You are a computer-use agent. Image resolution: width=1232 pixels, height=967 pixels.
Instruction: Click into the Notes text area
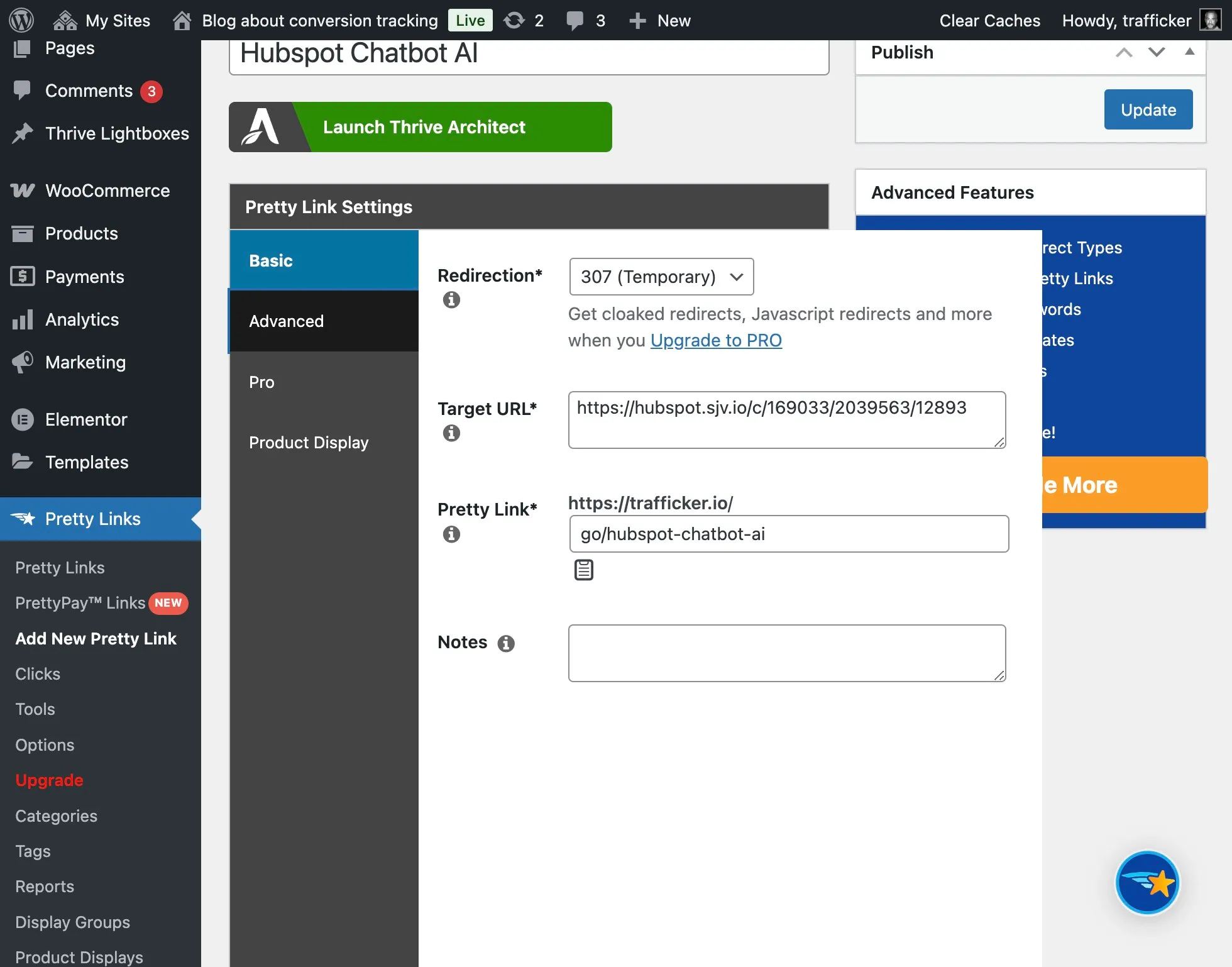point(787,653)
